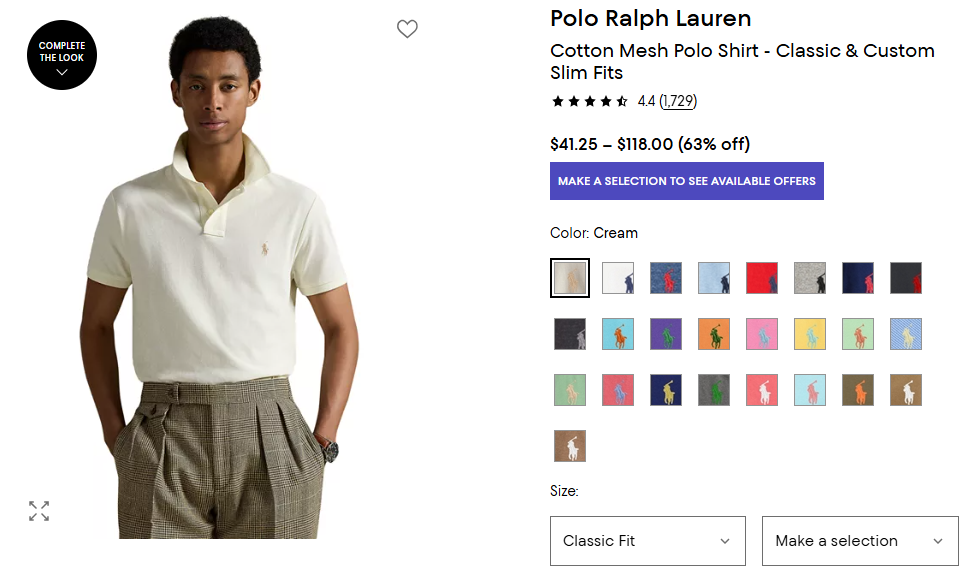967x580 pixels.
Task: Select the white color swatch
Action: coord(618,278)
